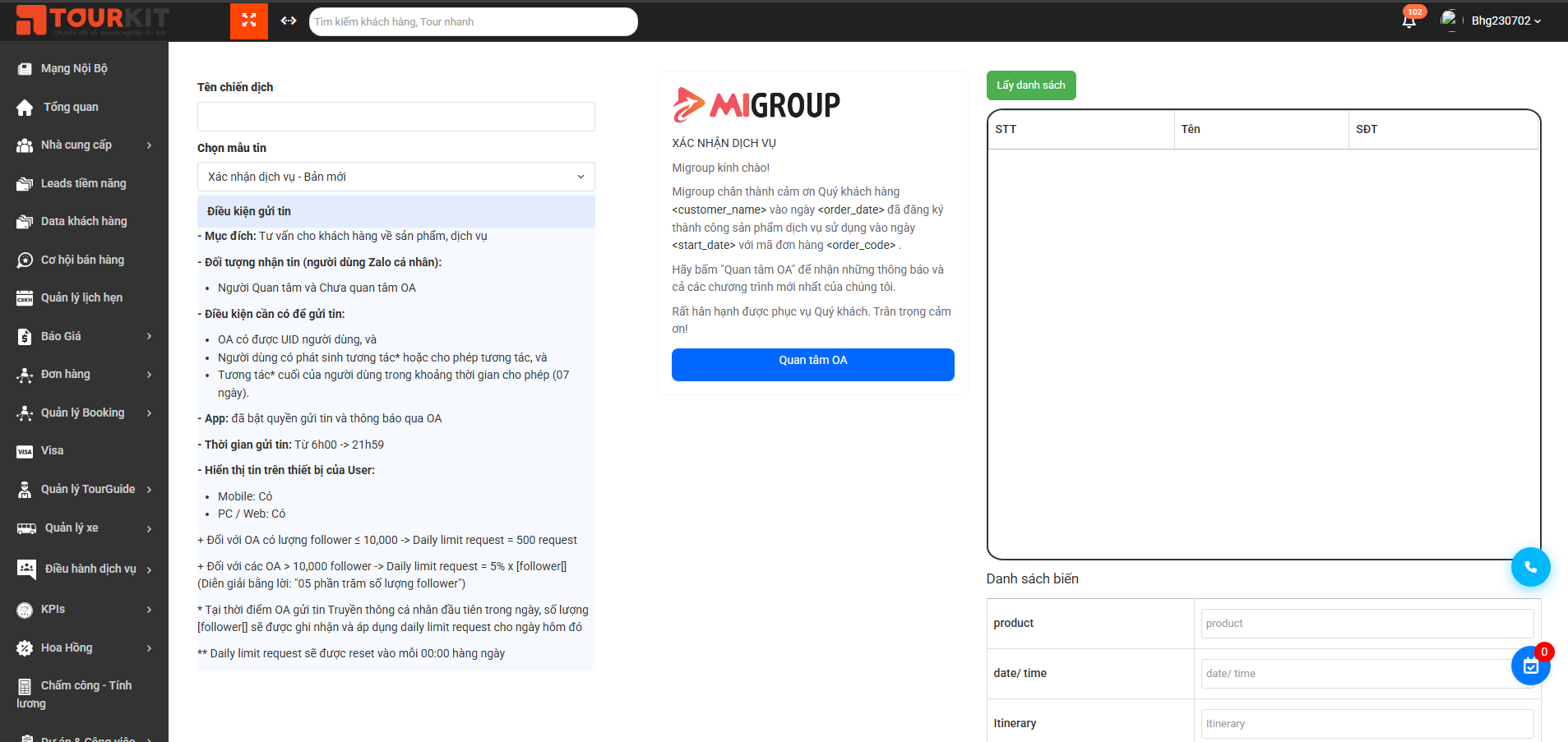Open the notifications bell

point(1408,21)
